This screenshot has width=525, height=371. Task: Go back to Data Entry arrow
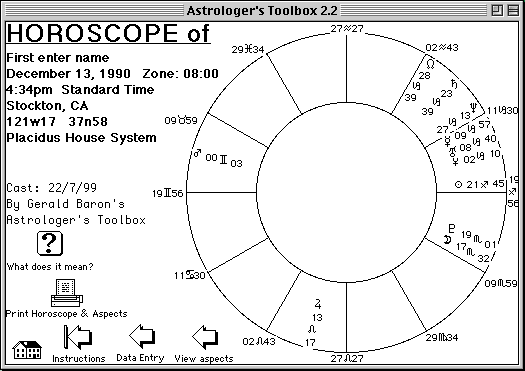point(142,336)
